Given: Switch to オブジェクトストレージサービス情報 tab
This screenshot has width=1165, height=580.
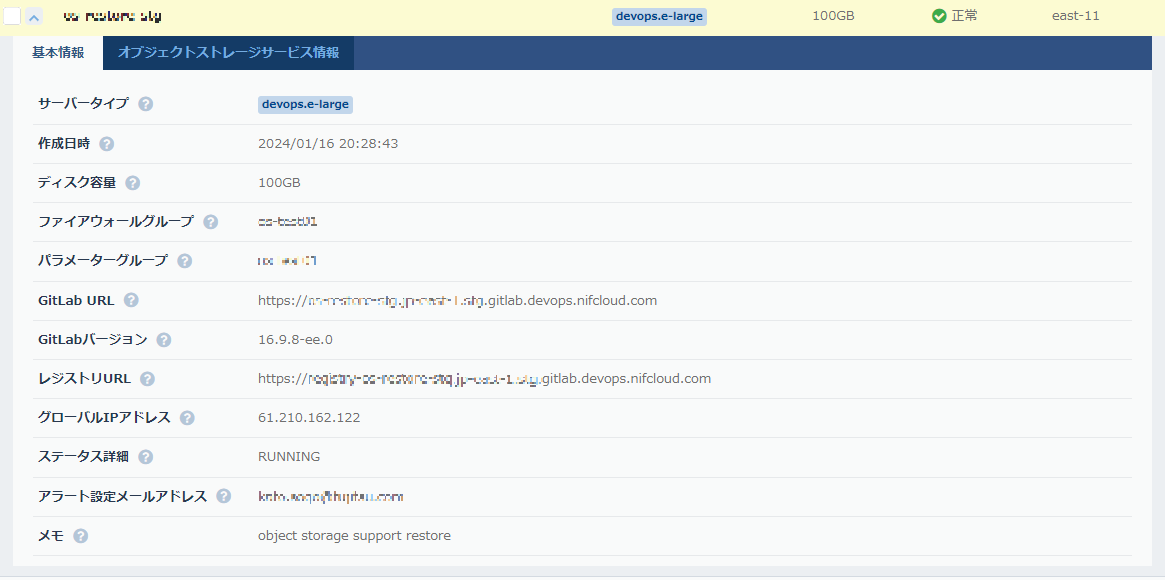Looking at the screenshot, I should coord(228,53).
